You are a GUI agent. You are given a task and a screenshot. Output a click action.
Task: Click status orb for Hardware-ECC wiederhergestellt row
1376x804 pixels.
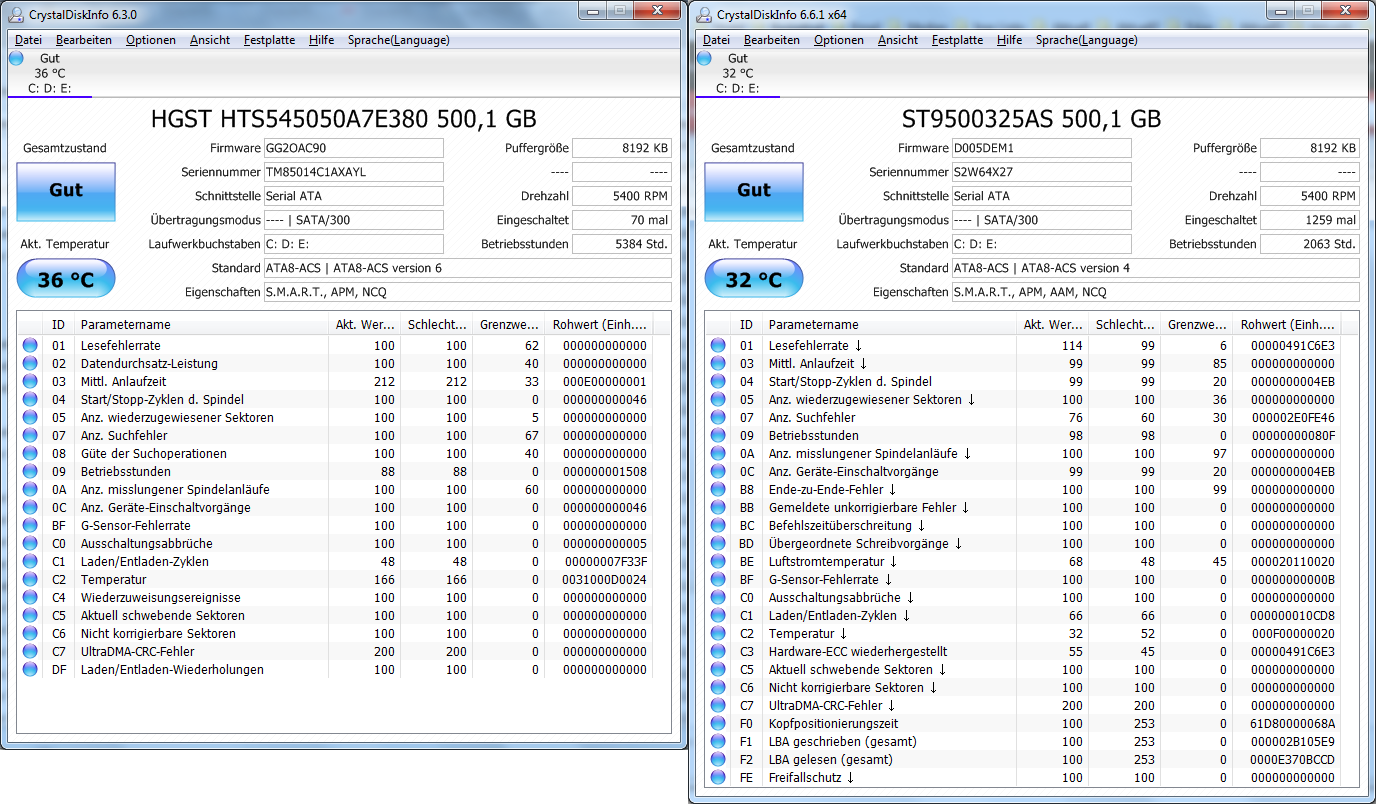(718, 652)
